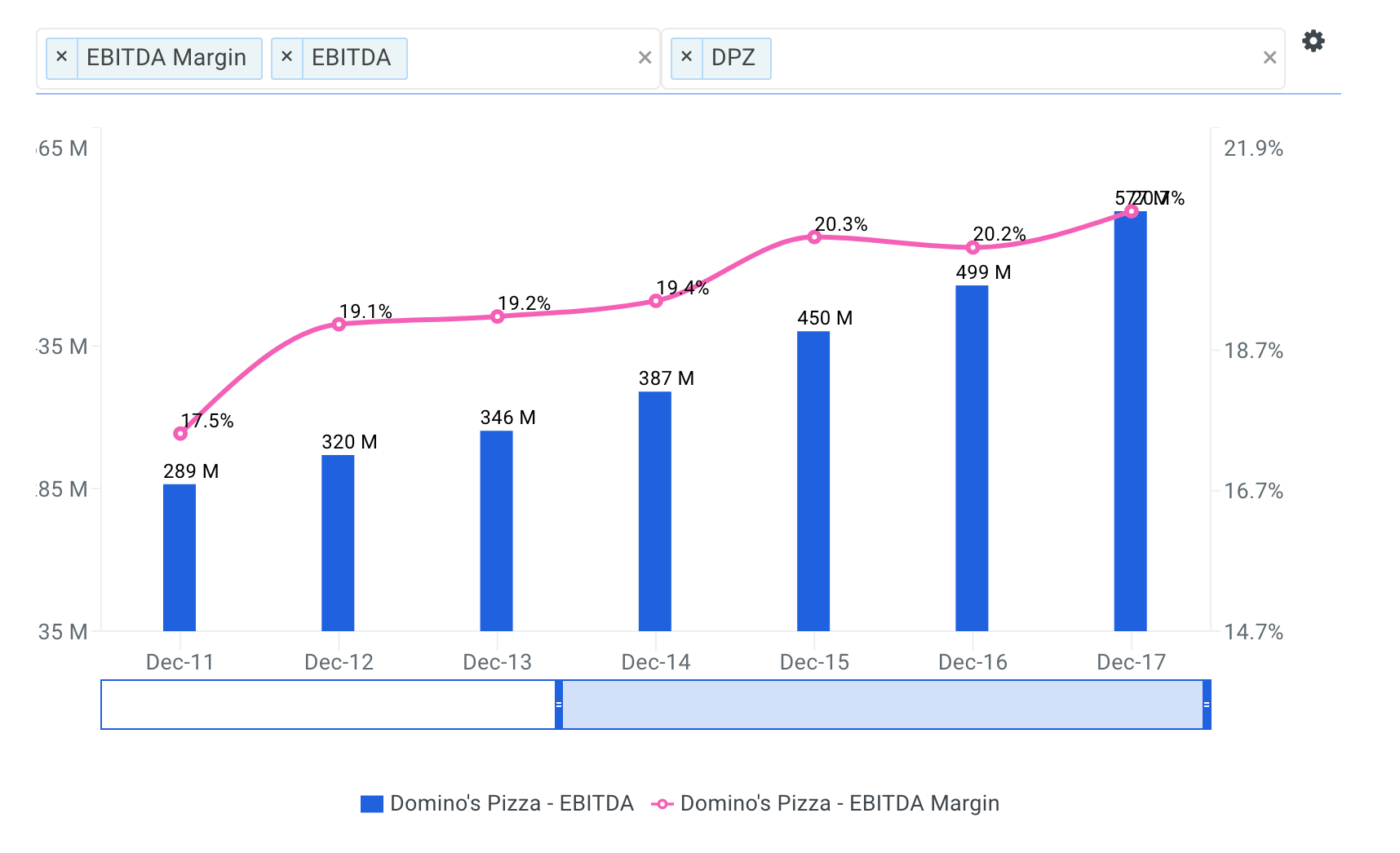Toggle Domino's Pizza - EBITDA Margin legend series
Image resolution: width=1400 pixels, height=853 pixels.
point(826,804)
